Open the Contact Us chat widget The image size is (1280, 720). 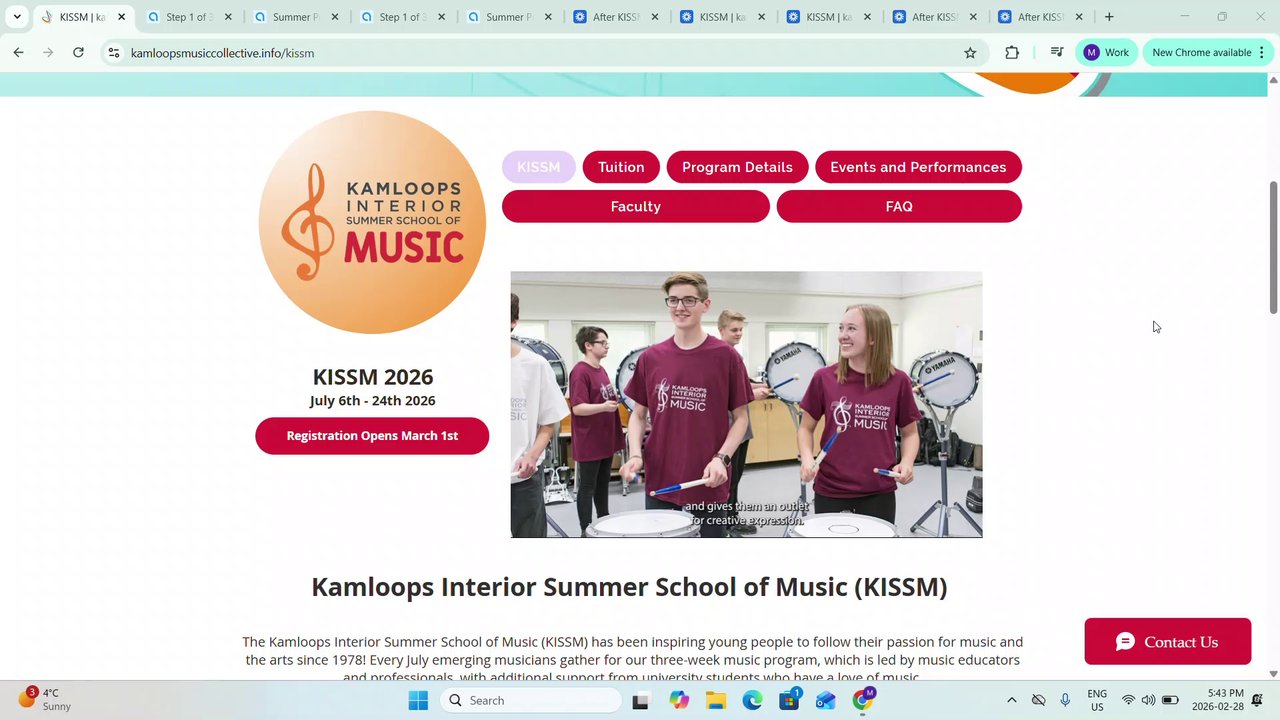1168,642
